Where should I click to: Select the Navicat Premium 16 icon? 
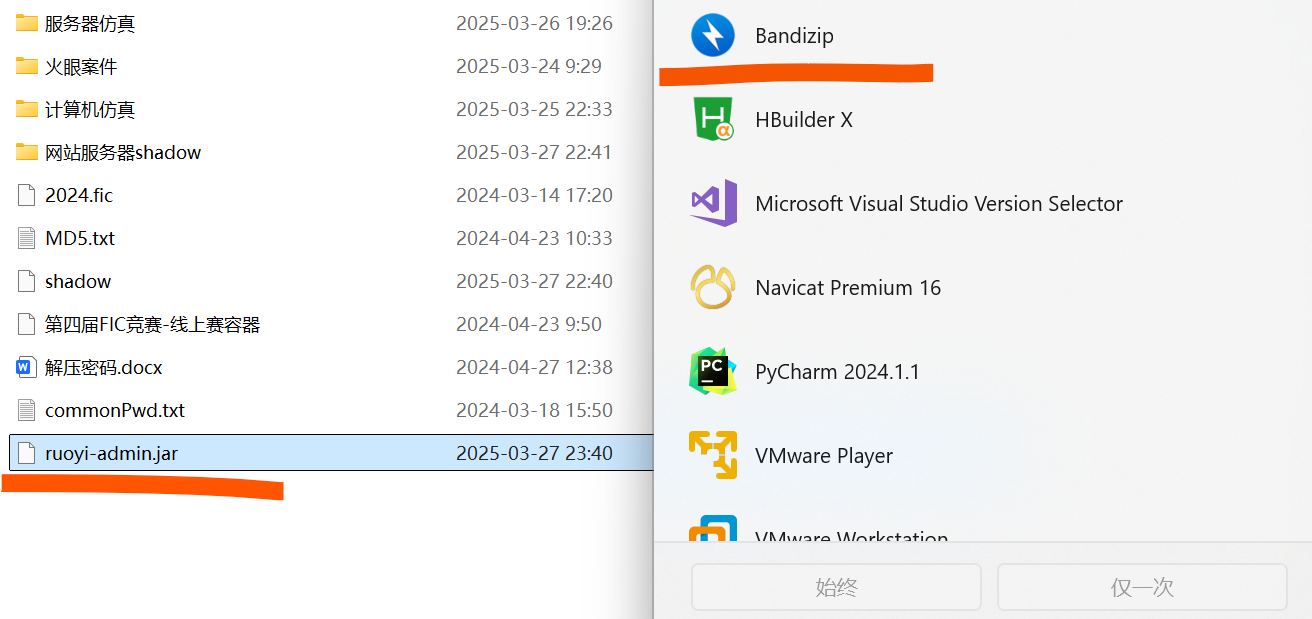tap(713, 287)
